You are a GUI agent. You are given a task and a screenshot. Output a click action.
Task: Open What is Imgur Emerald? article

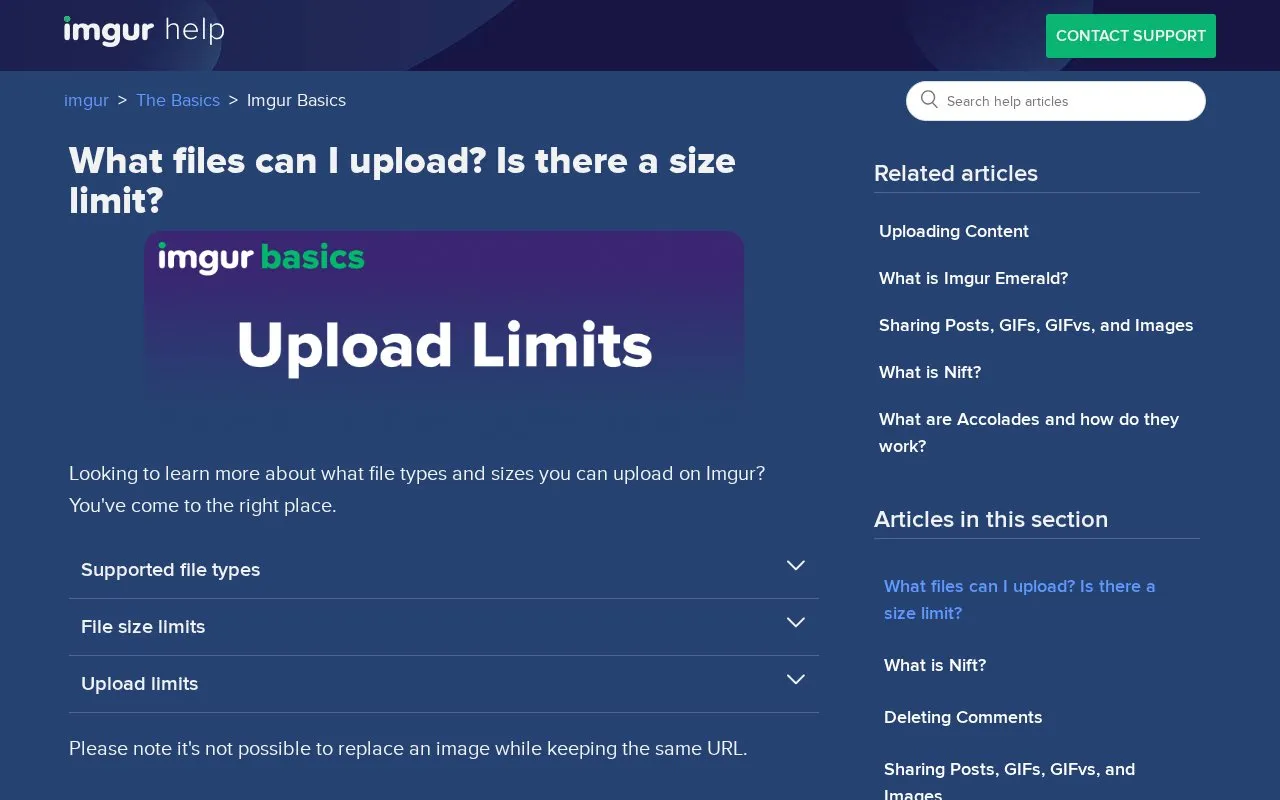[x=973, y=278]
